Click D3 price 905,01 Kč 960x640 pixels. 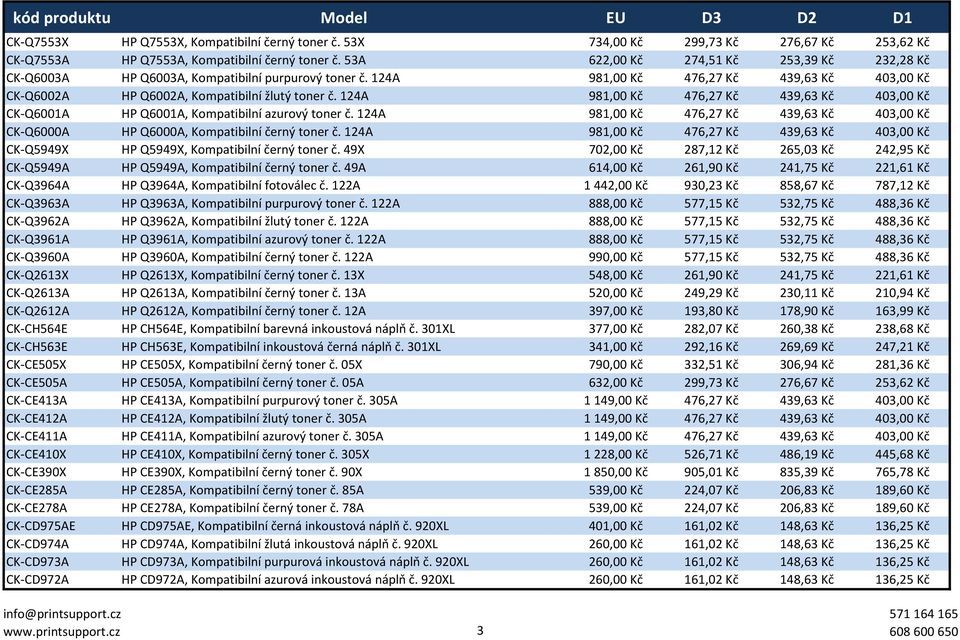pyautogui.click(x=711, y=472)
